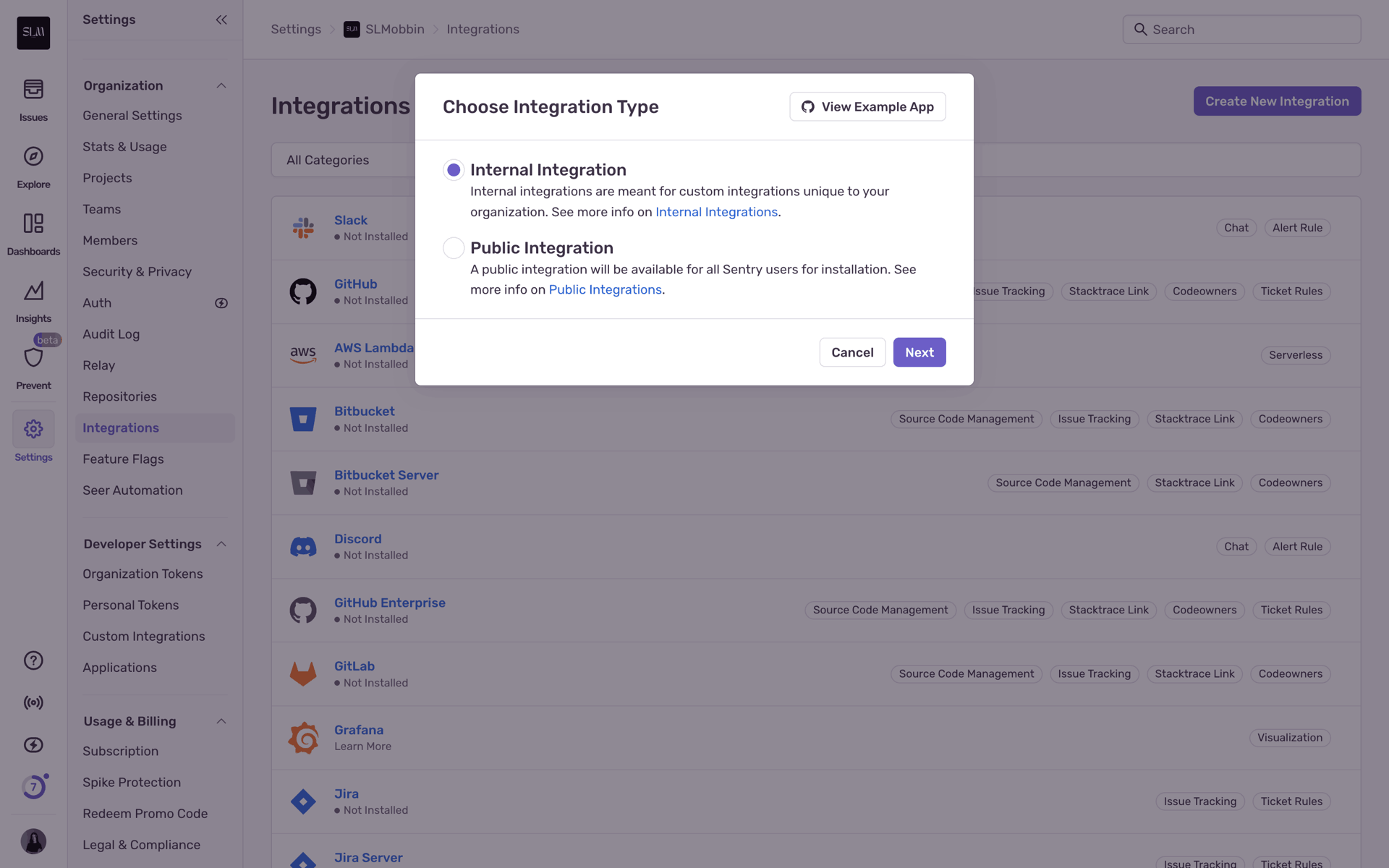This screenshot has height=868, width=1389.
Task: Collapse the Developer Settings section
Action: coord(221,544)
